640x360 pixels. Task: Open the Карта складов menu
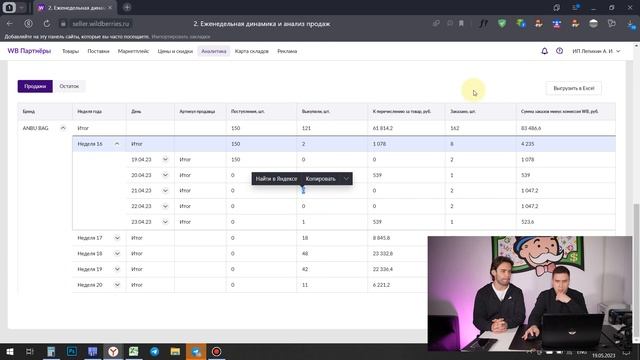(x=252, y=51)
